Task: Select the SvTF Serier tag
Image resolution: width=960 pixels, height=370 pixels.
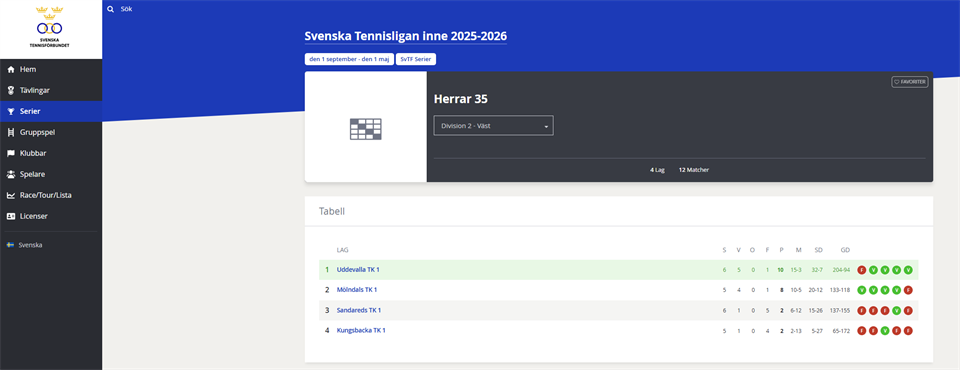Action: [x=416, y=59]
